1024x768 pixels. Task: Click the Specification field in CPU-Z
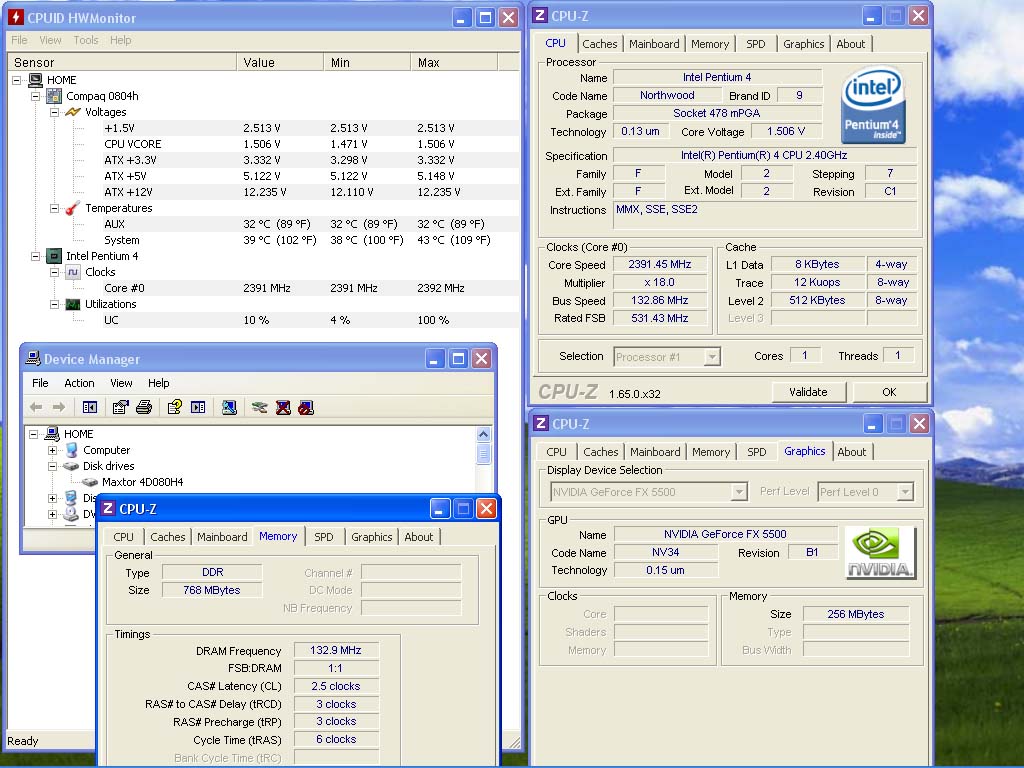tap(765, 155)
